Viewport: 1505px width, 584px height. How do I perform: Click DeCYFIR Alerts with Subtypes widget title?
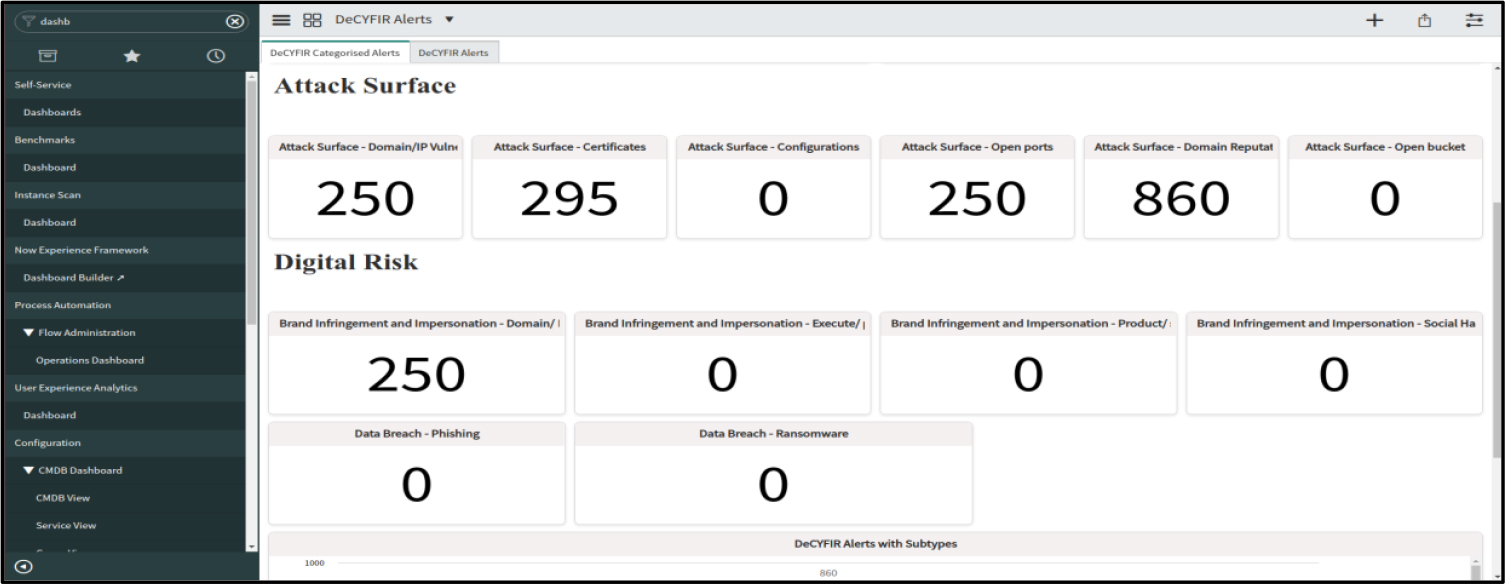pos(875,544)
